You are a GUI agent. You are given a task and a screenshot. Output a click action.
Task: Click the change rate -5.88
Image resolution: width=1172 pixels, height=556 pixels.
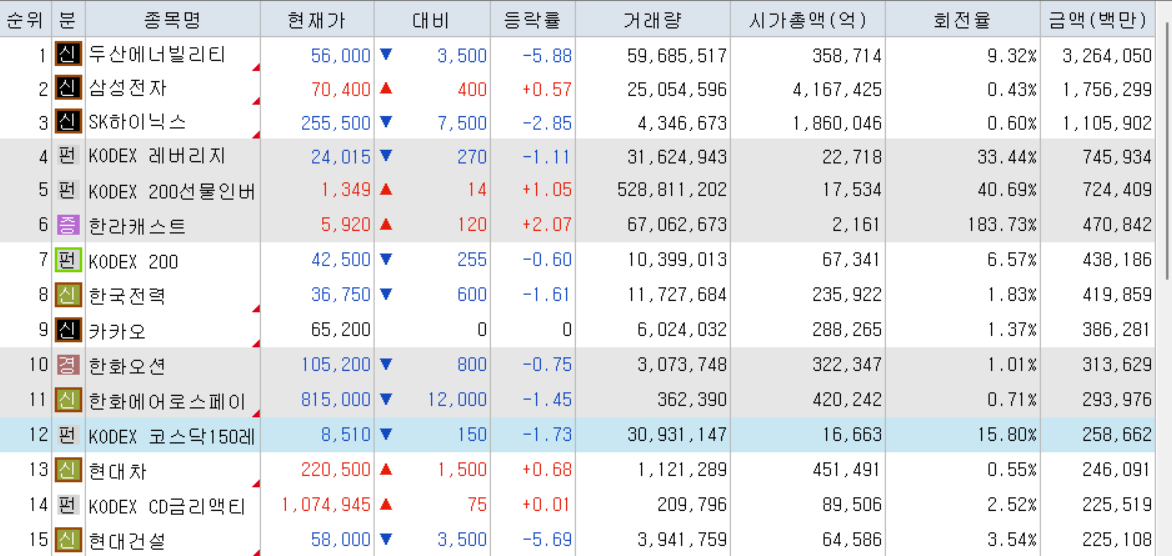548,55
